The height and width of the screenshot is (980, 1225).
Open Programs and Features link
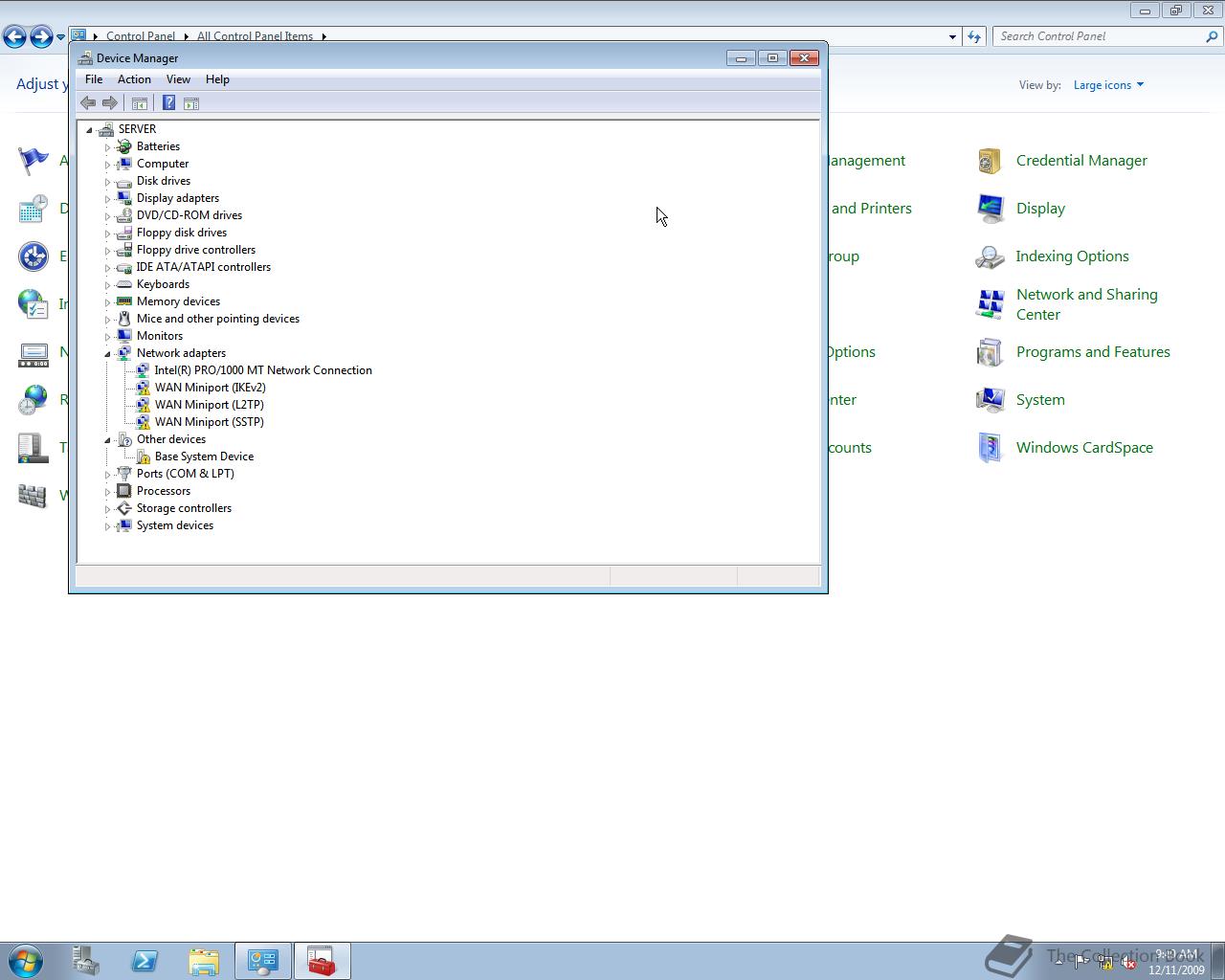pos(1093,352)
